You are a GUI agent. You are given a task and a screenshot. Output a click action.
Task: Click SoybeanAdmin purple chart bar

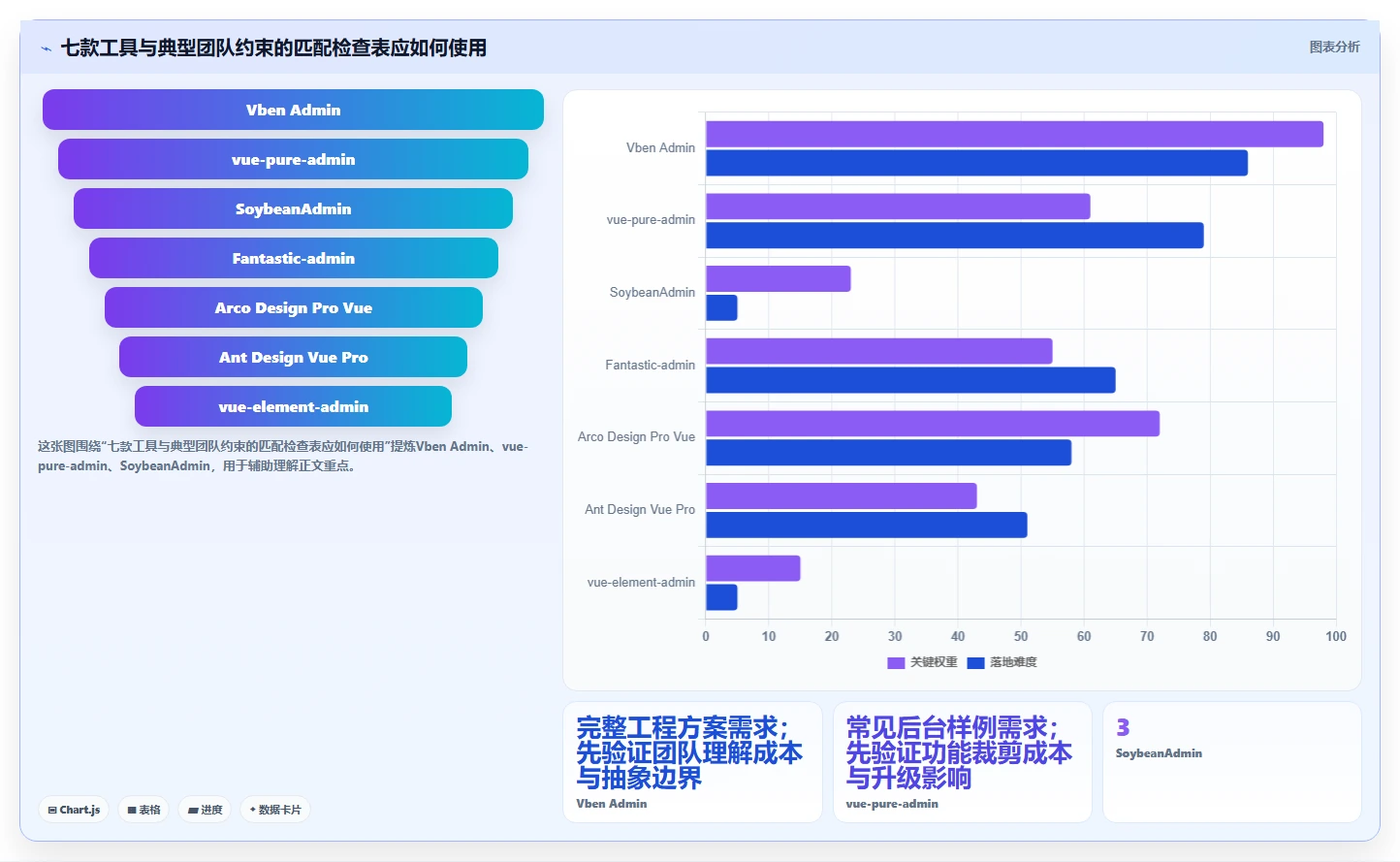[779, 279]
